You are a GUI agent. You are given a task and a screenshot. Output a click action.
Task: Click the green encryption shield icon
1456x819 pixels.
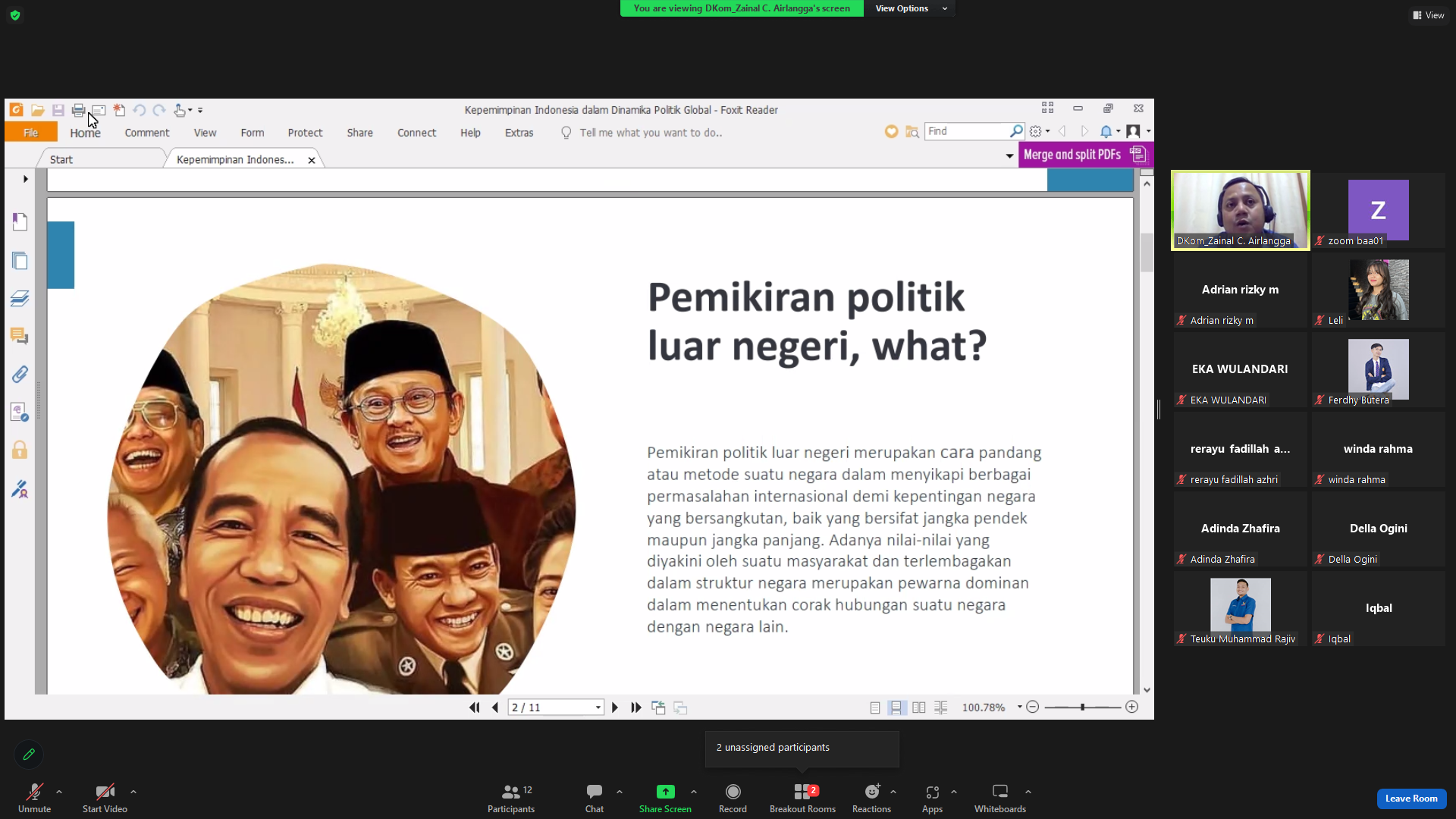15,15
